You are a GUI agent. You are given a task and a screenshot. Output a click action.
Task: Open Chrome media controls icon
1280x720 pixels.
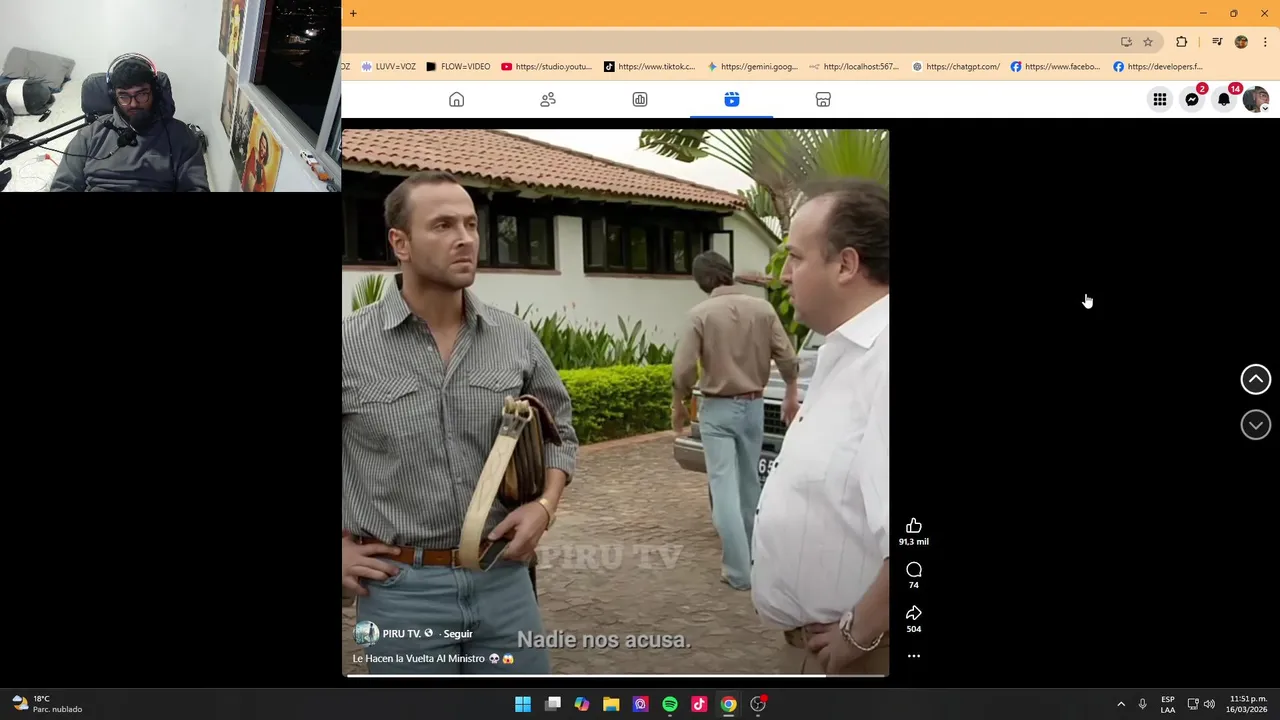coord(1217,42)
